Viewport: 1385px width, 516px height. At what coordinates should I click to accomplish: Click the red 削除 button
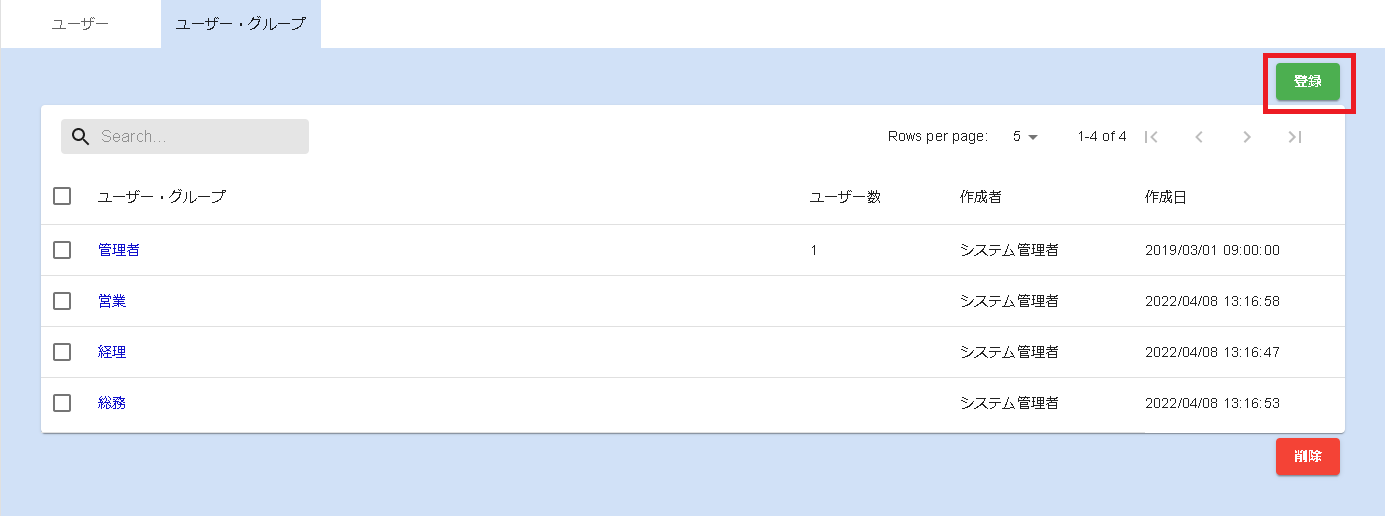[1307, 457]
